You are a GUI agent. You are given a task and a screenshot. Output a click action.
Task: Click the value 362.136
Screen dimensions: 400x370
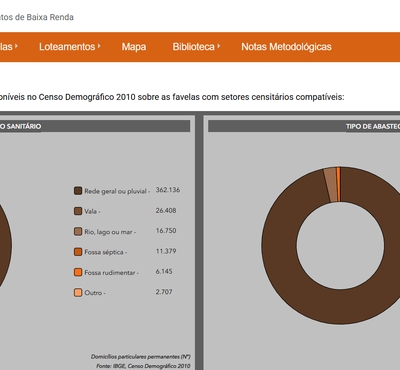coord(168,190)
